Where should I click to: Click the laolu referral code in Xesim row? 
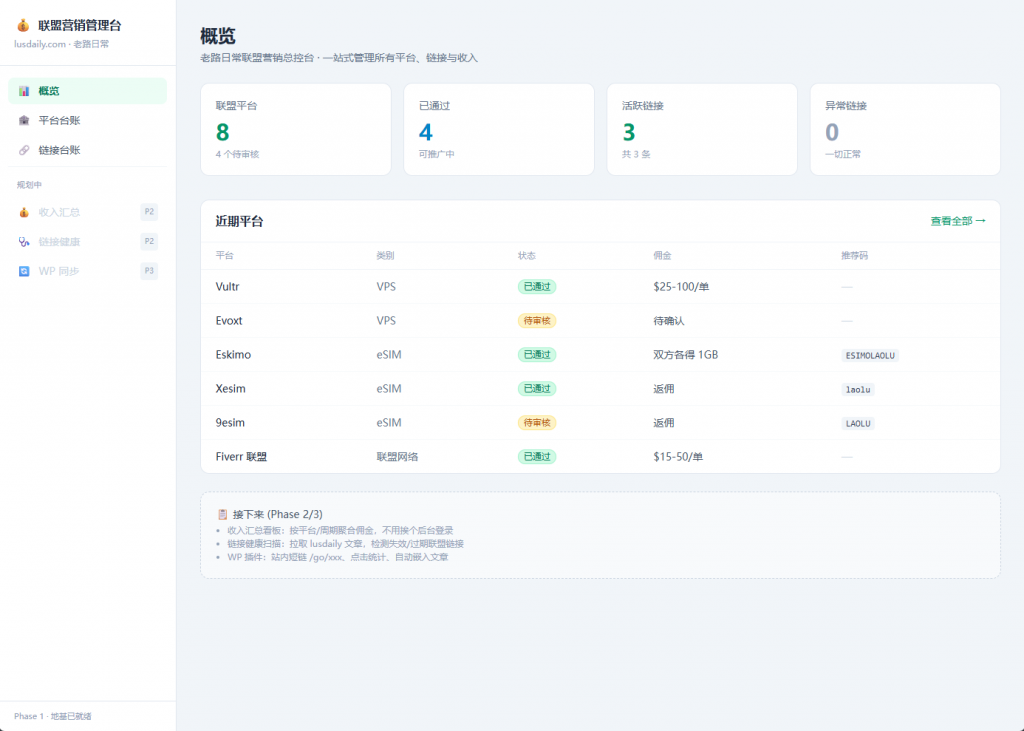858,389
